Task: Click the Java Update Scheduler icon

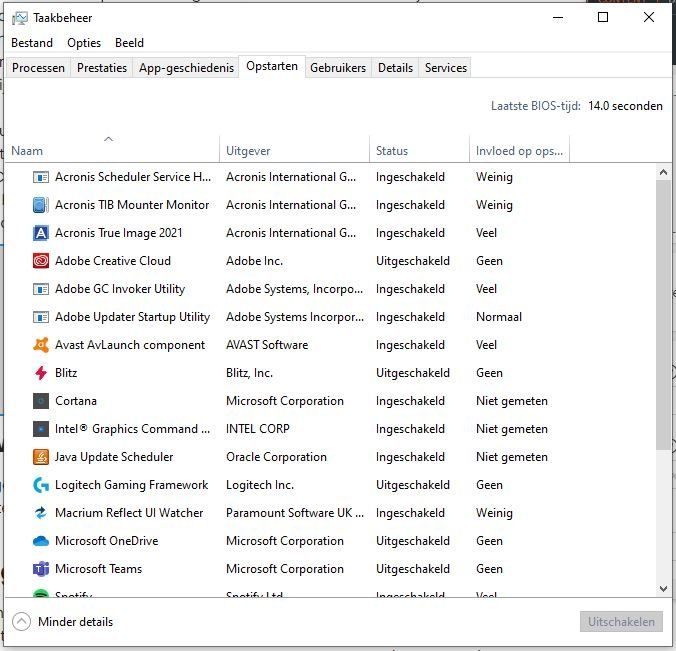Action: point(41,457)
